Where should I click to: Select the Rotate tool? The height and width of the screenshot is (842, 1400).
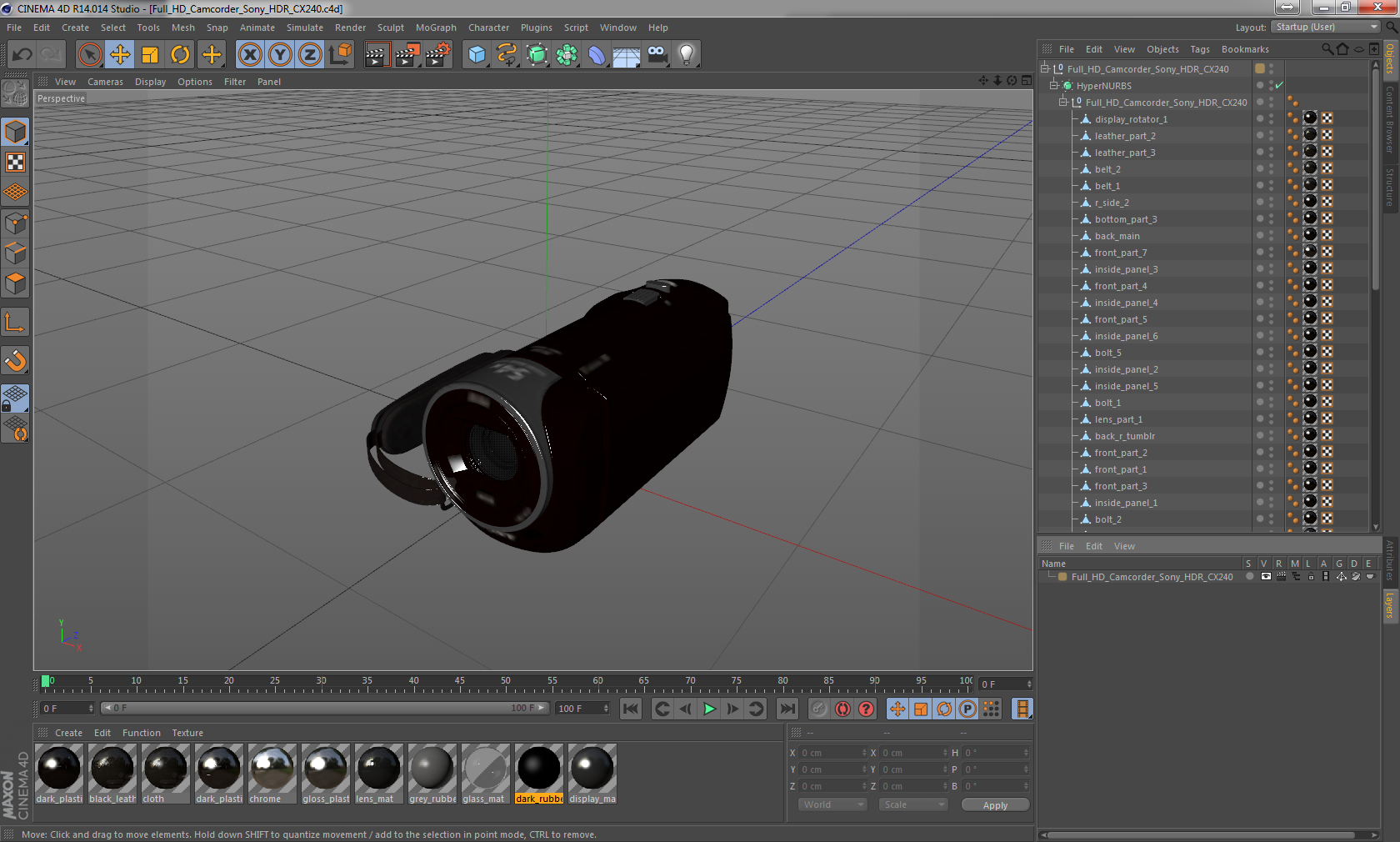point(180,55)
